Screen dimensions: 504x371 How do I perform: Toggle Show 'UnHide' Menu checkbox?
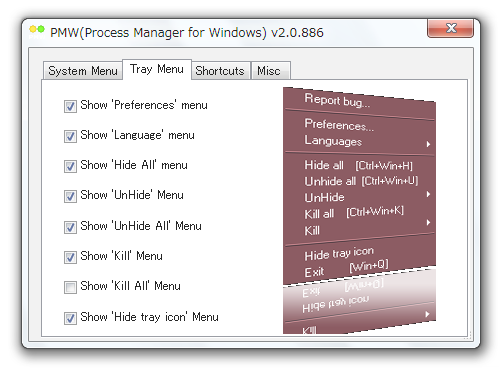70,196
